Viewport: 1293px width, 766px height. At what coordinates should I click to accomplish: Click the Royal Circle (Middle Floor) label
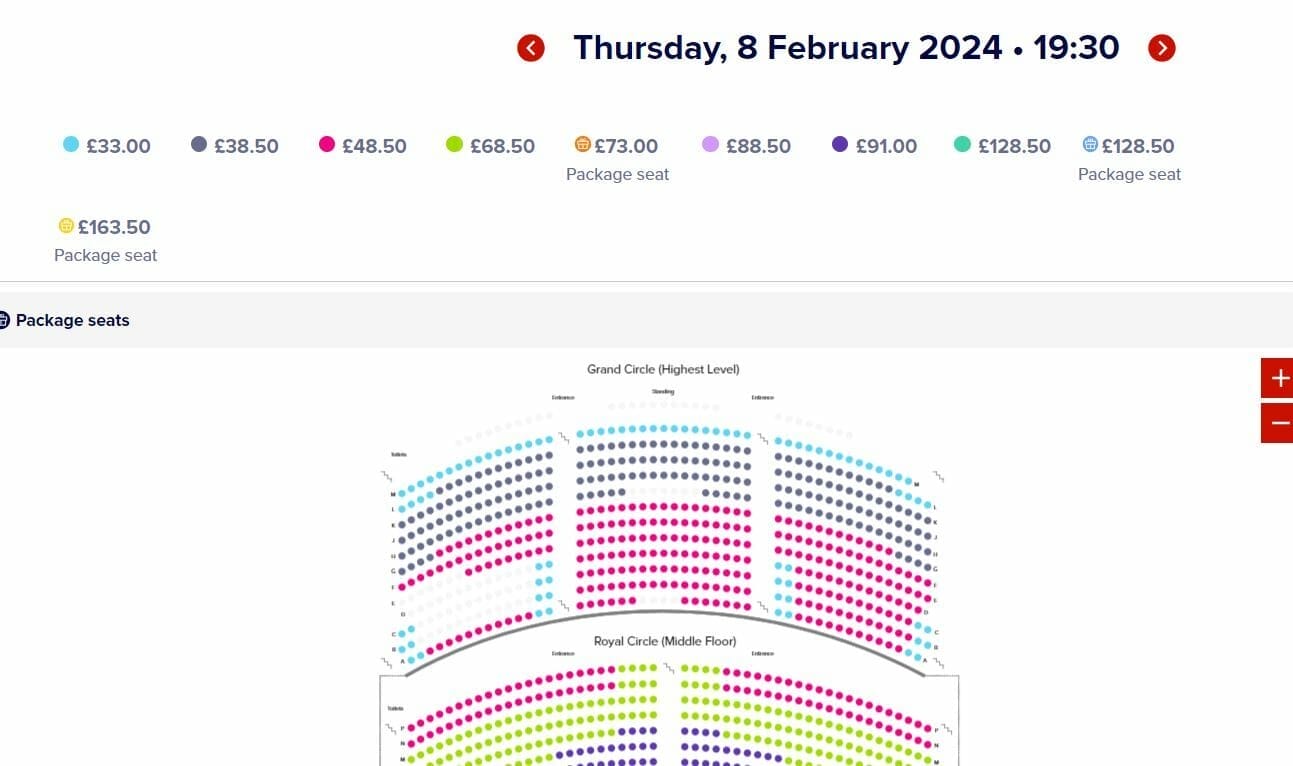click(665, 641)
